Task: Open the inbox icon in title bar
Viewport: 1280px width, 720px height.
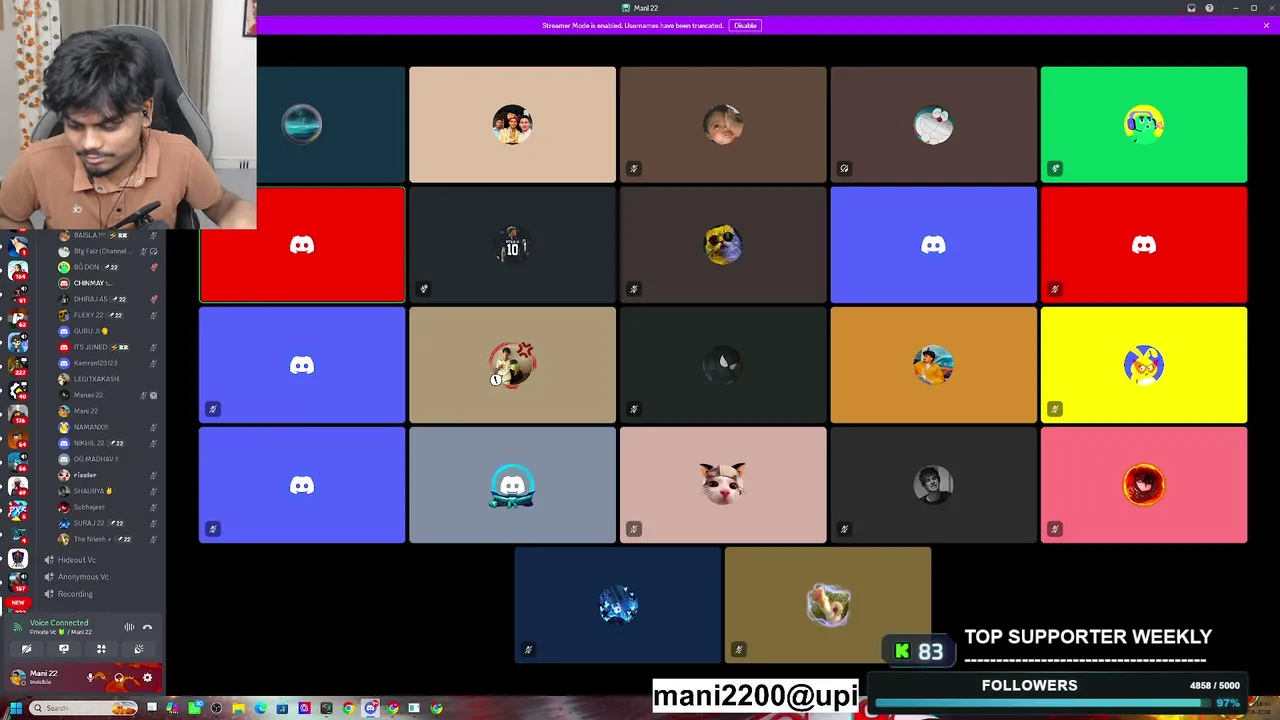Action: tap(1191, 8)
